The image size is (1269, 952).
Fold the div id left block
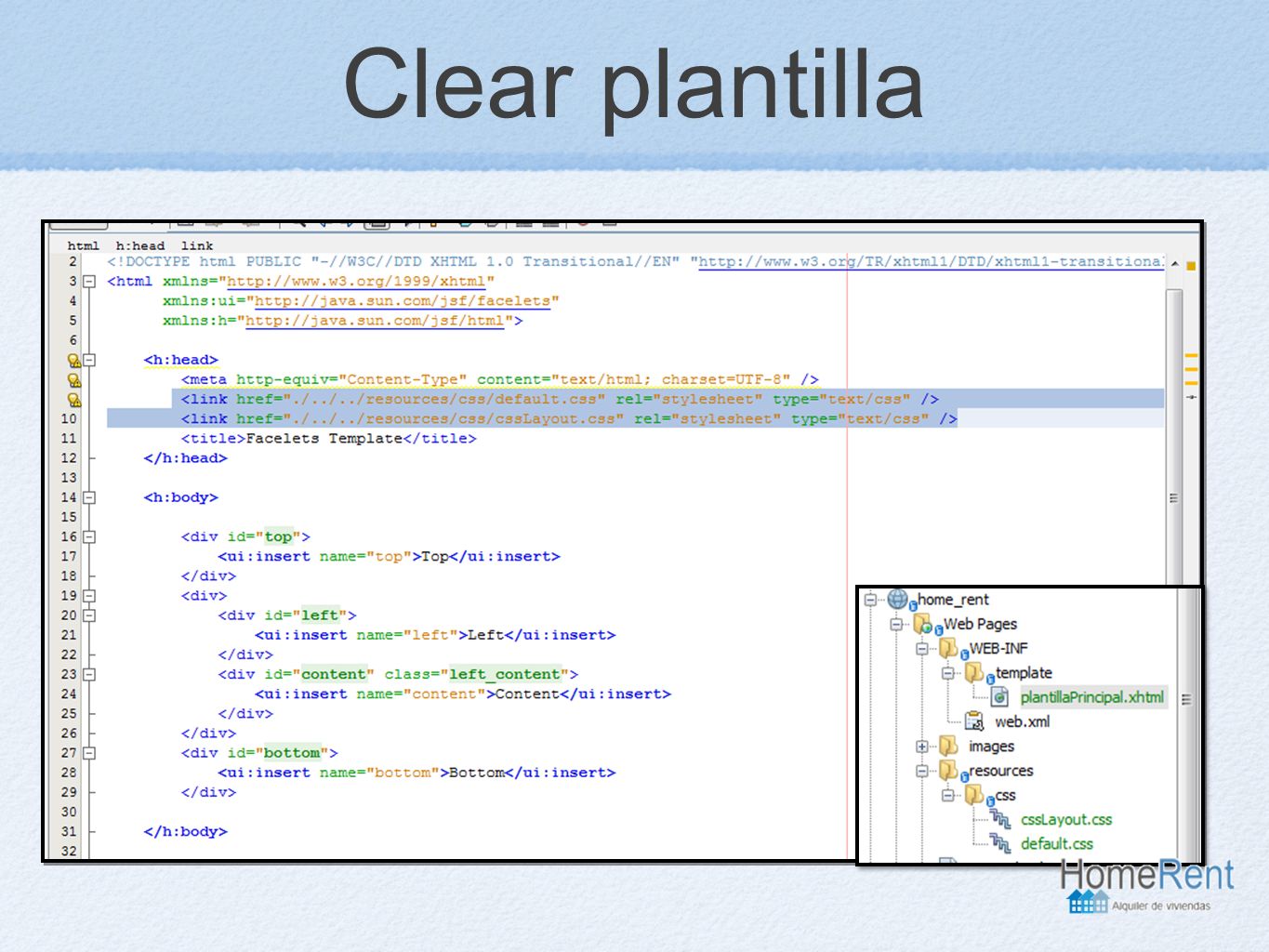tap(89, 615)
